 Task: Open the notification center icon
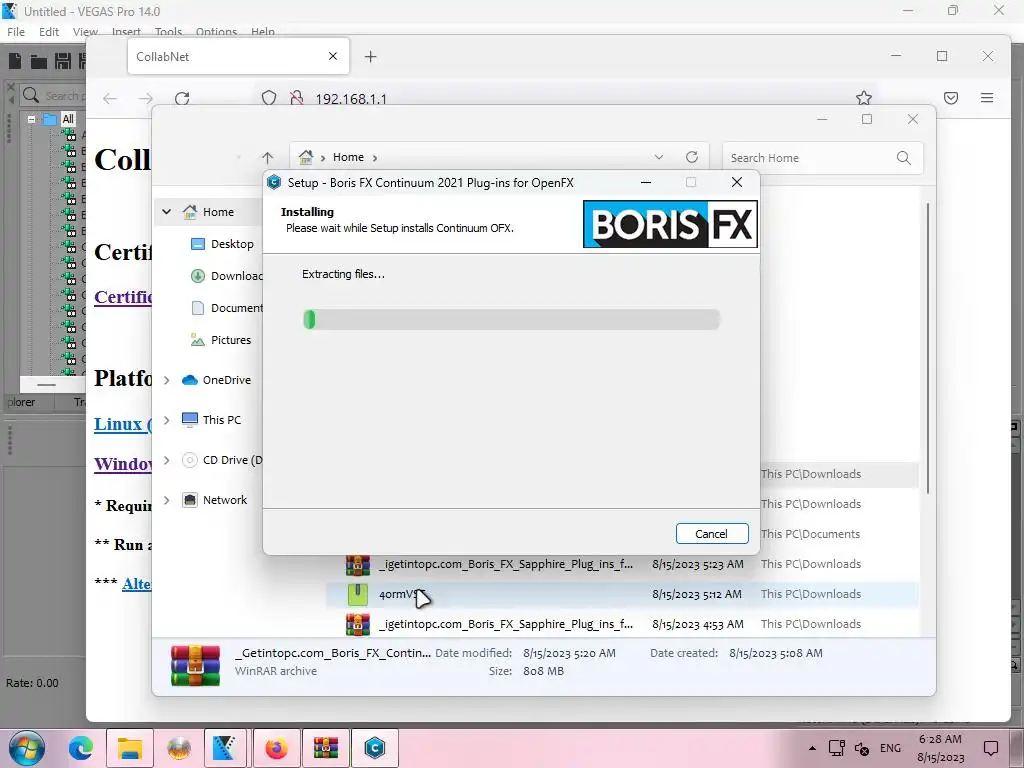[991, 748]
